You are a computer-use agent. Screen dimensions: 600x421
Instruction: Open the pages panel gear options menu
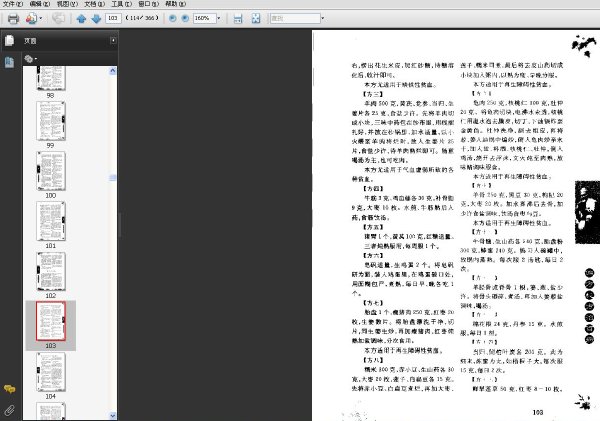point(30,59)
